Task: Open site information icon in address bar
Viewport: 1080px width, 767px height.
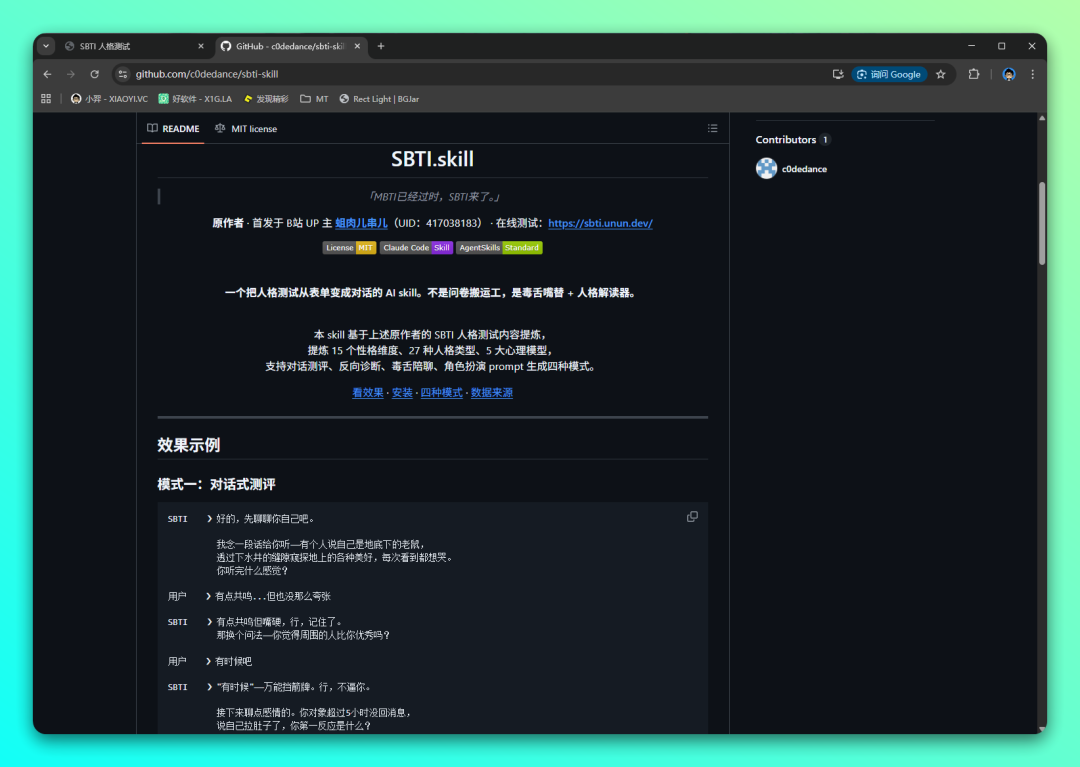Action: pos(123,74)
